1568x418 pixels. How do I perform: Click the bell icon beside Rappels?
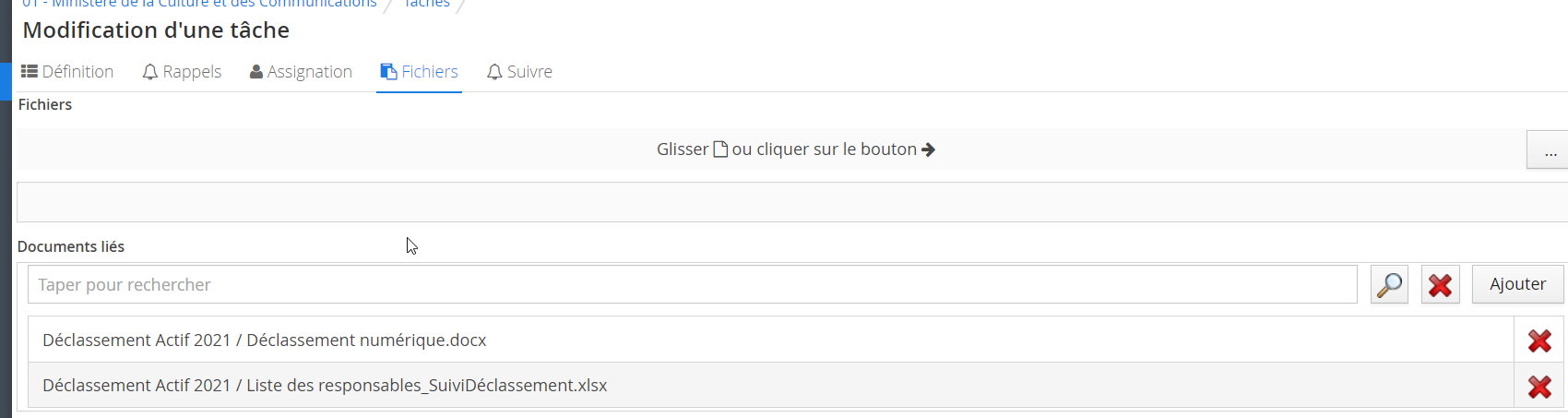(x=150, y=72)
